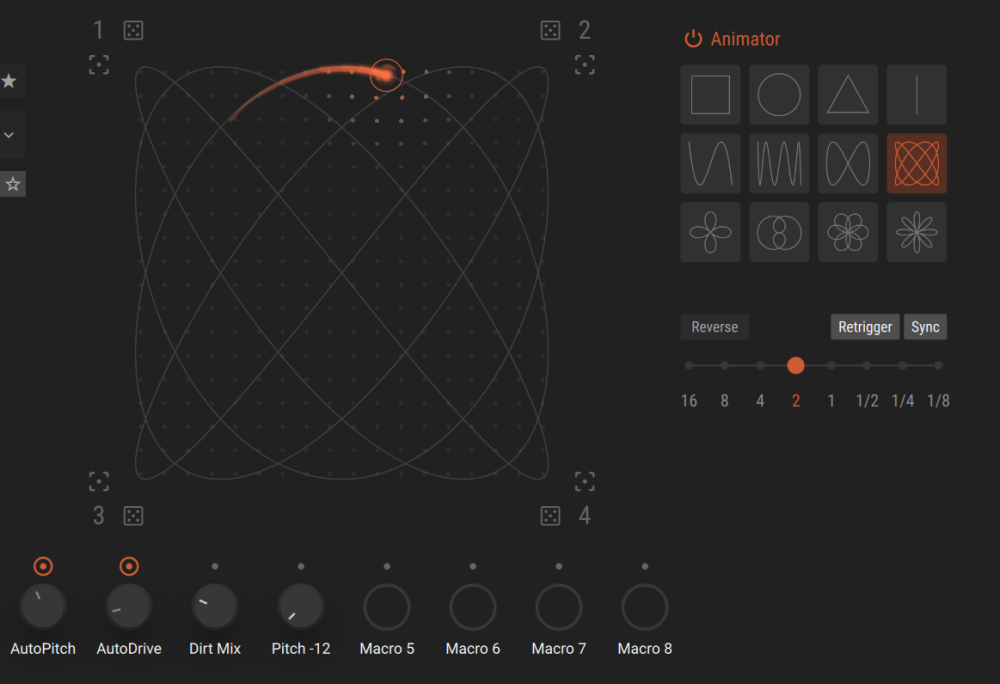Set animator rate to 16

tap(689, 401)
